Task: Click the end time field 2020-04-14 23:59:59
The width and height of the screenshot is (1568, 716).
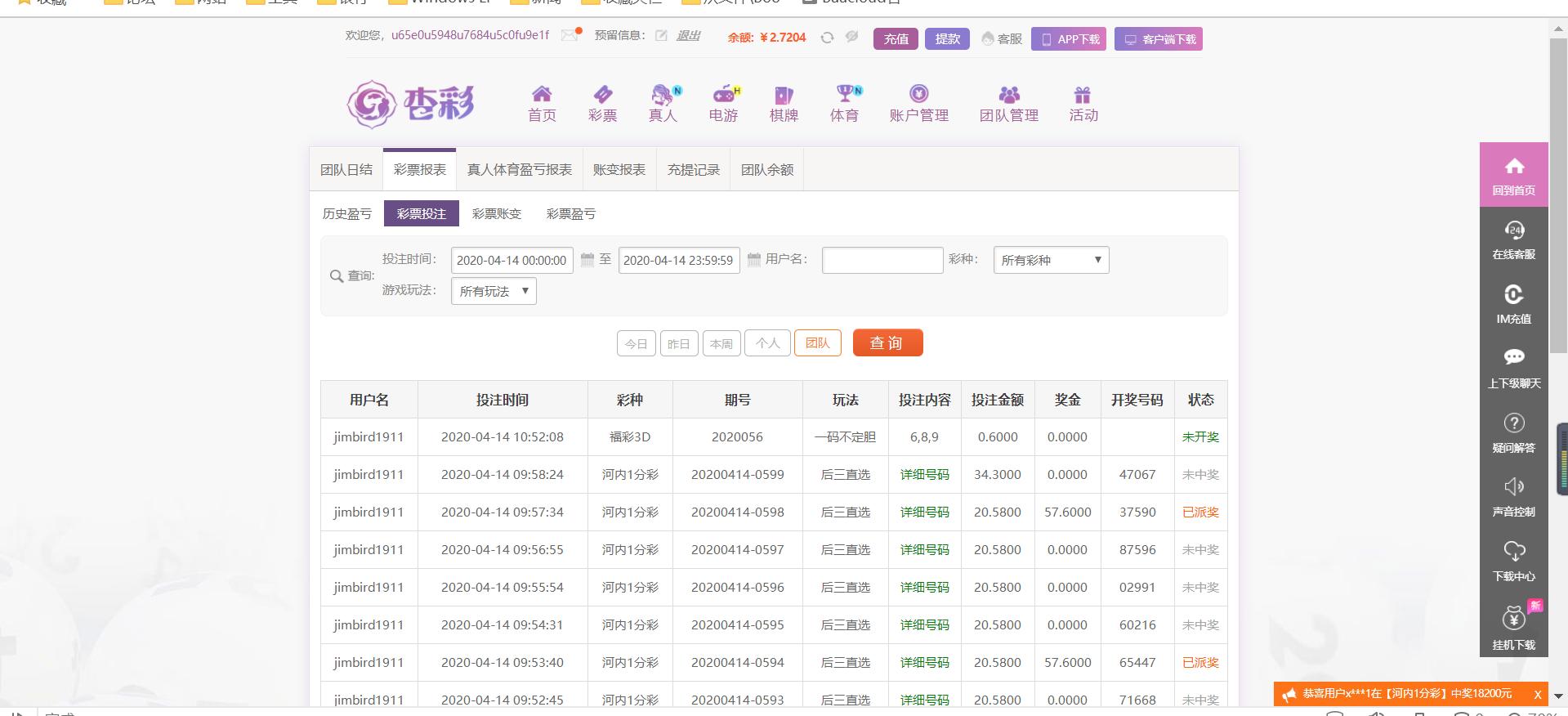Action: [x=679, y=260]
